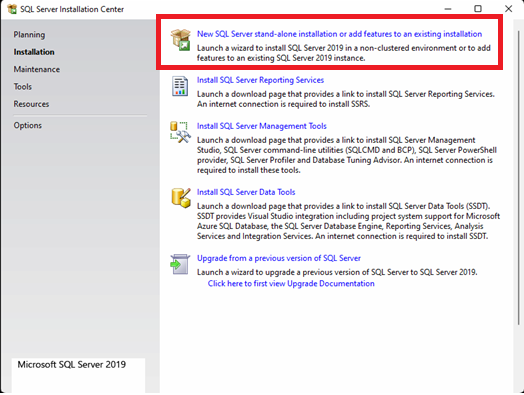Open Install SQL Server Data Tools link
This screenshot has height=395, width=524.
click(x=246, y=192)
